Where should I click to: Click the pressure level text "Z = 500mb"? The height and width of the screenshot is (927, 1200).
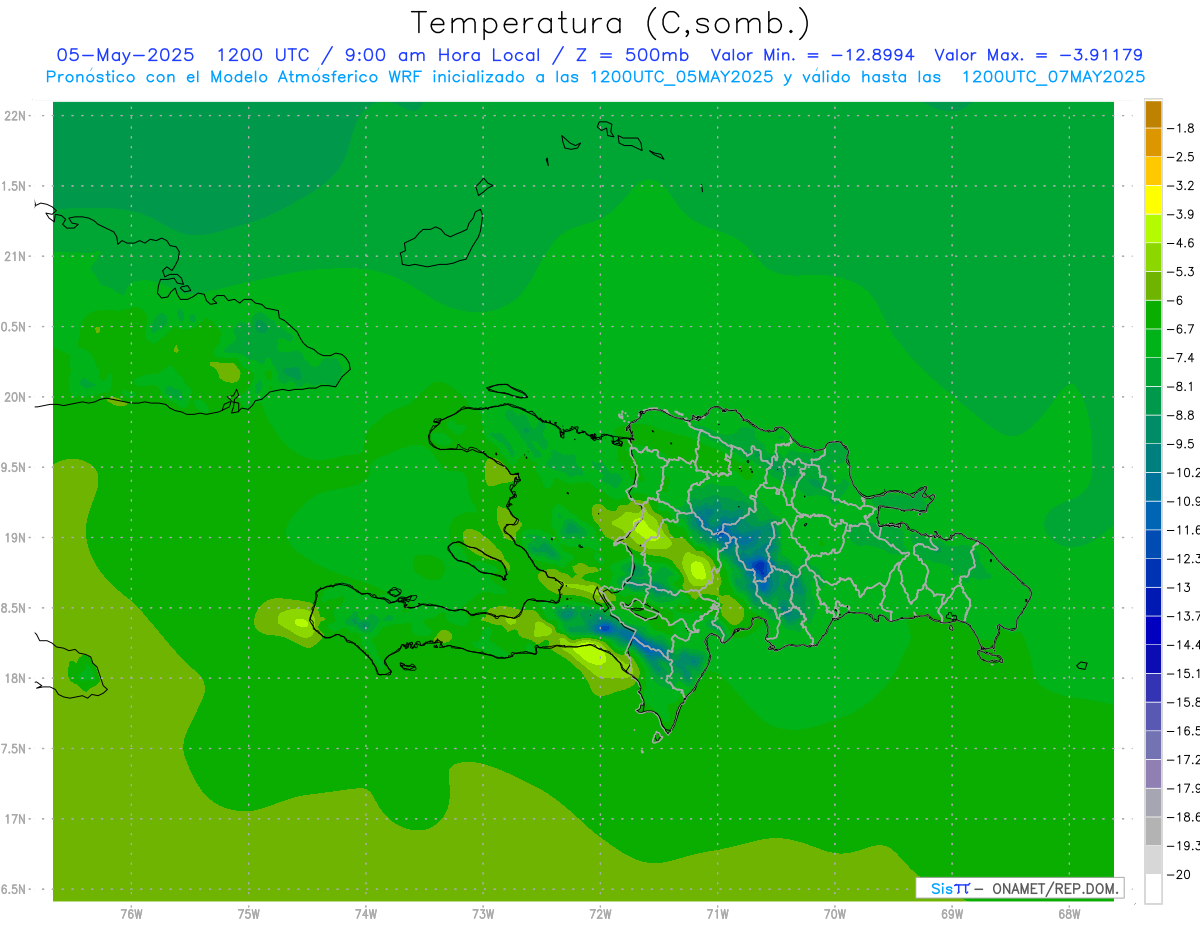point(630,55)
